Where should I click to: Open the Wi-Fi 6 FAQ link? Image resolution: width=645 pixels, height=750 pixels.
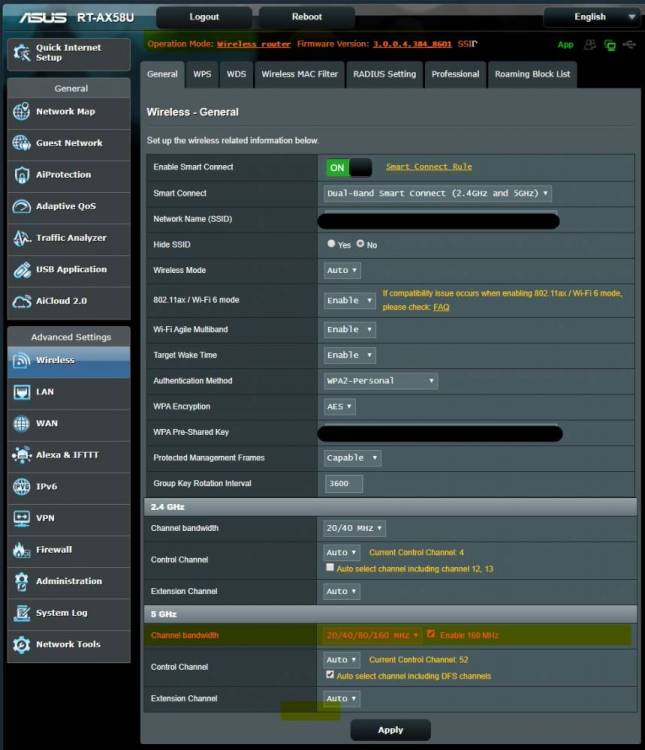441,308
